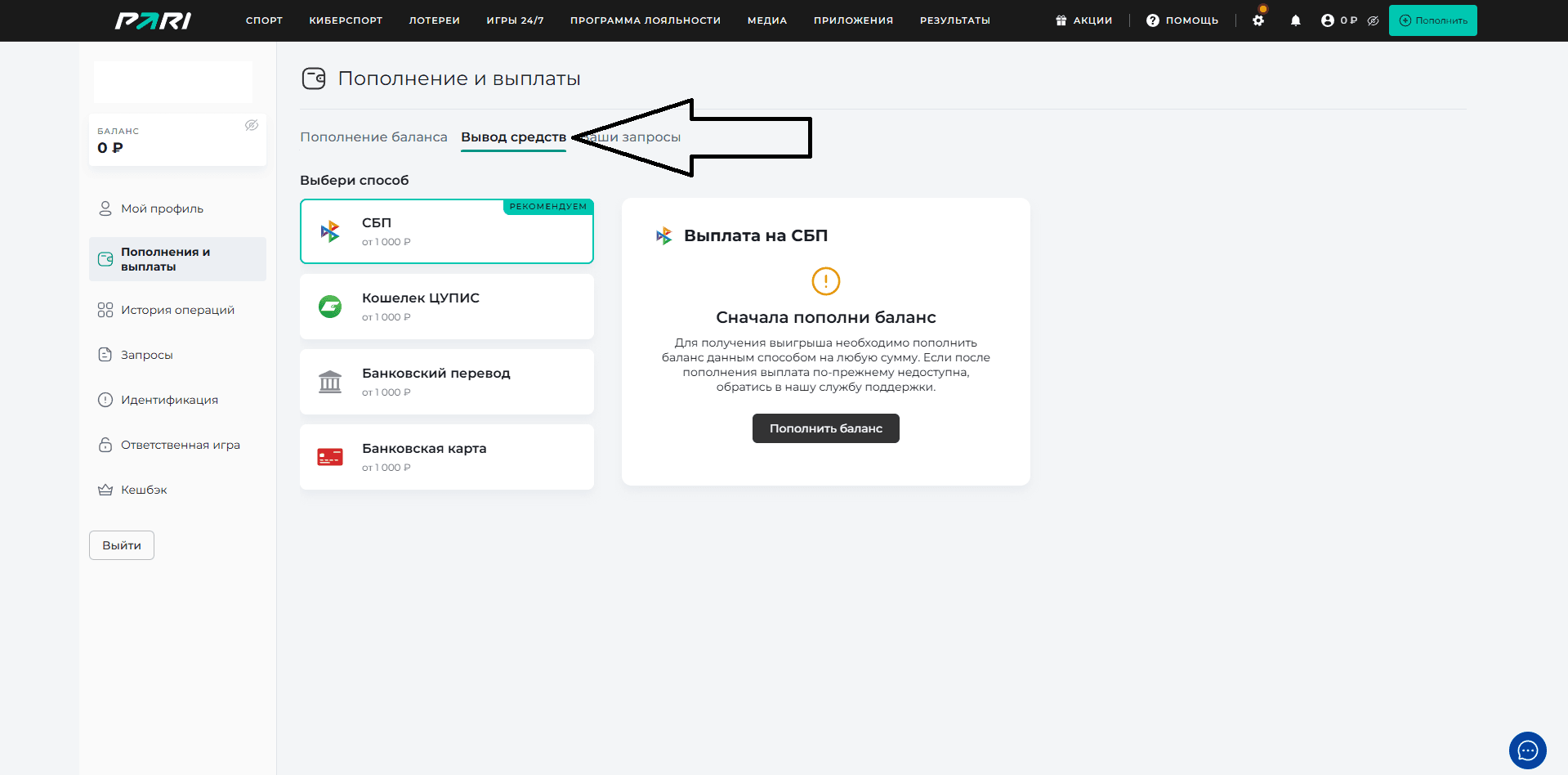Click the Выбери способ label
This screenshot has width=1568, height=775.
pyautogui.click(x=354, y=181)
